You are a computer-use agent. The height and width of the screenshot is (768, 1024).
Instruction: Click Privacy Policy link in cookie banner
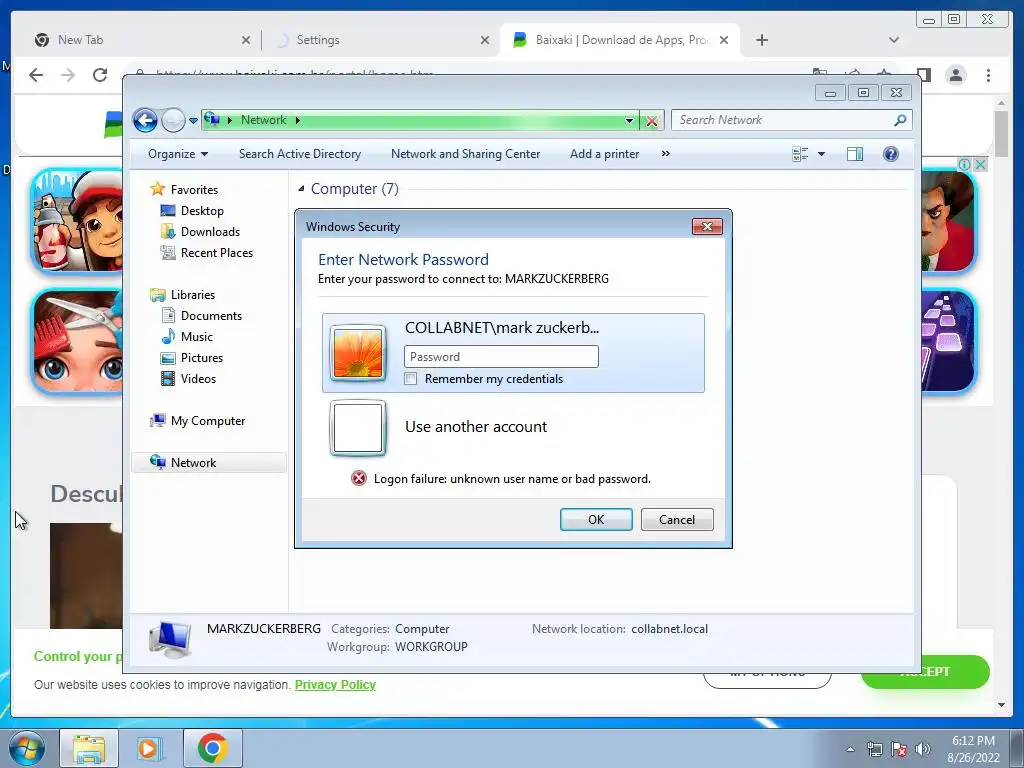point(335,684)
